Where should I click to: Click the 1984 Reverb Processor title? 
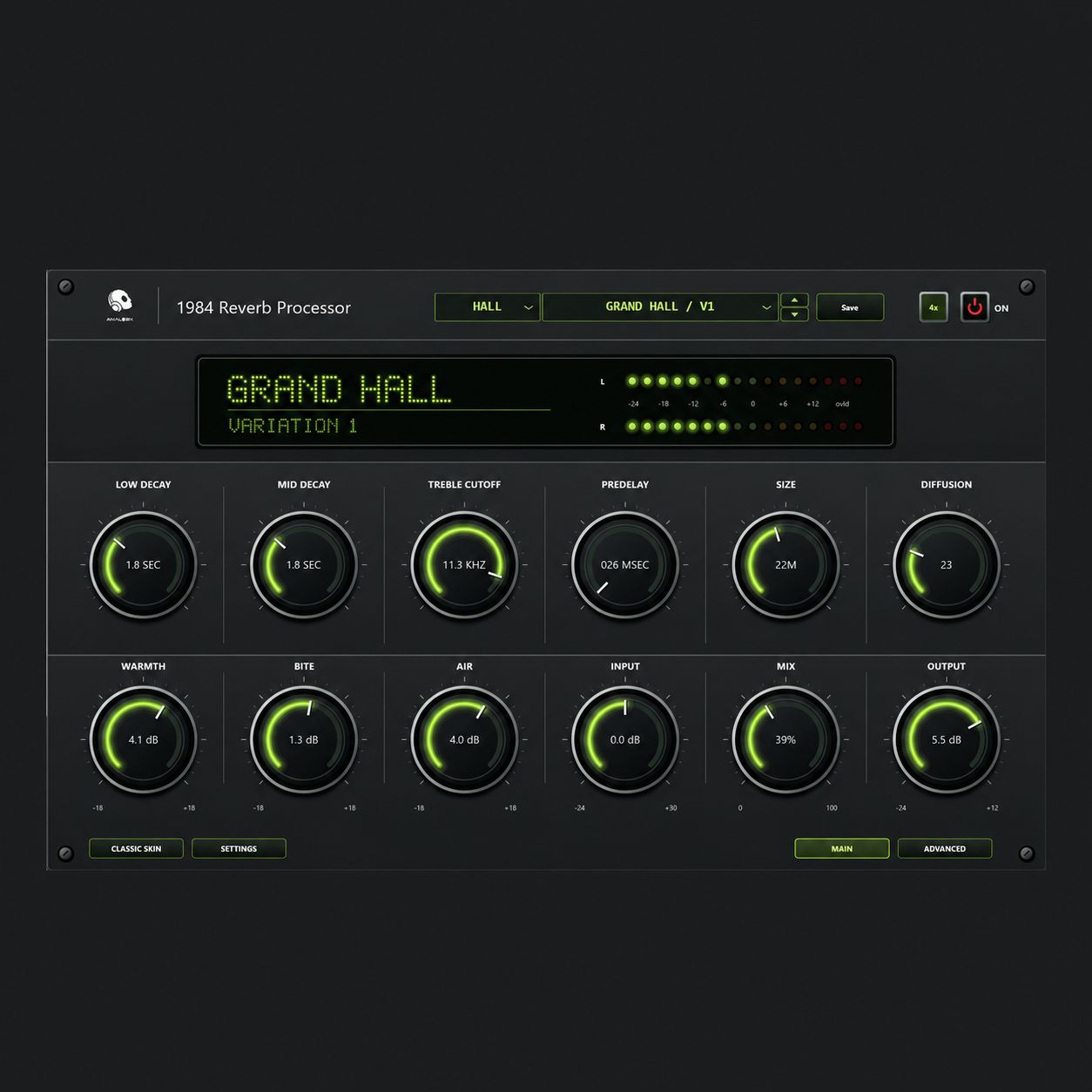[264, 307]
